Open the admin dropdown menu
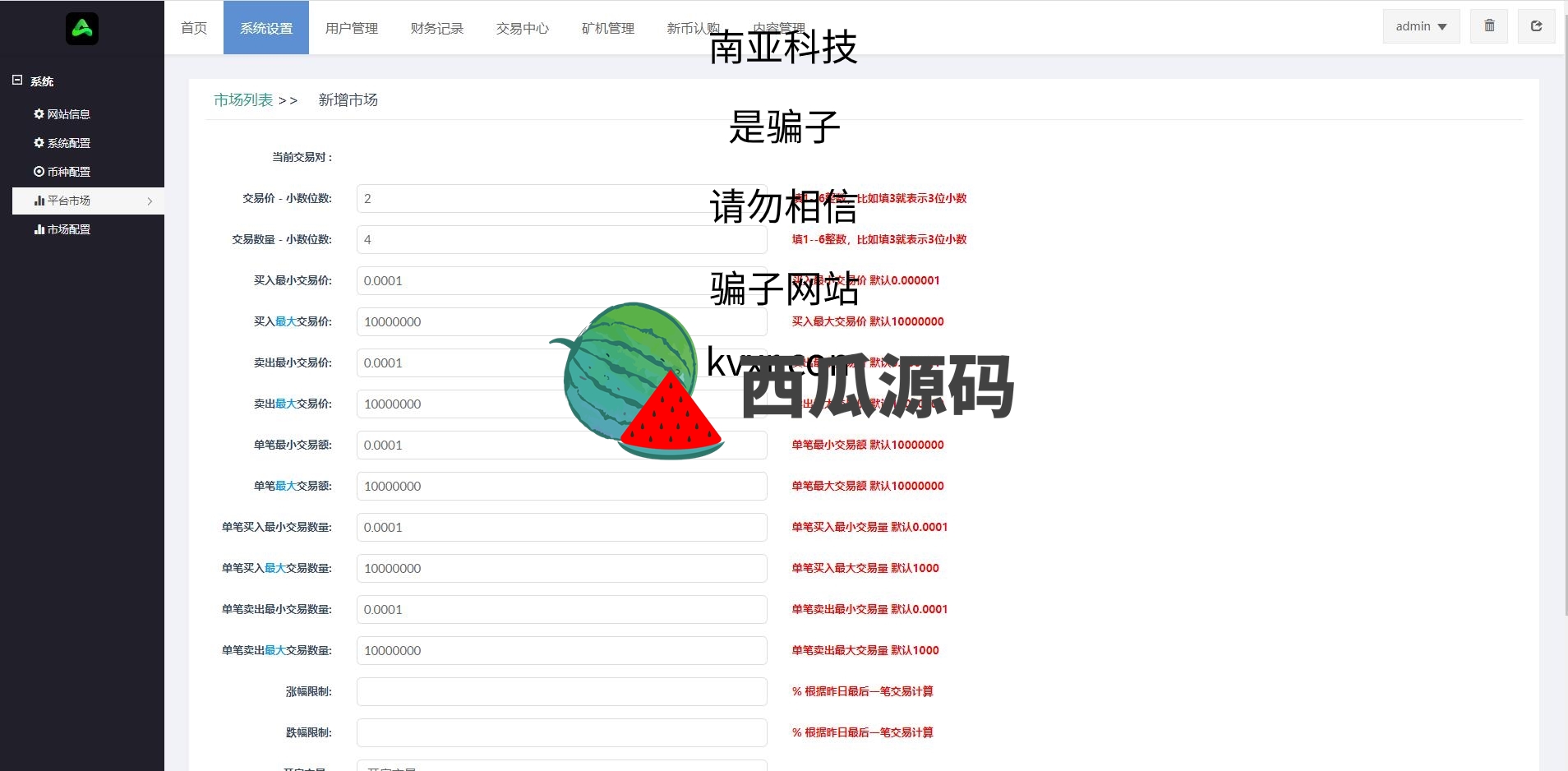Viewport: 1568px width, 771px height. (x=1421, y=26)
